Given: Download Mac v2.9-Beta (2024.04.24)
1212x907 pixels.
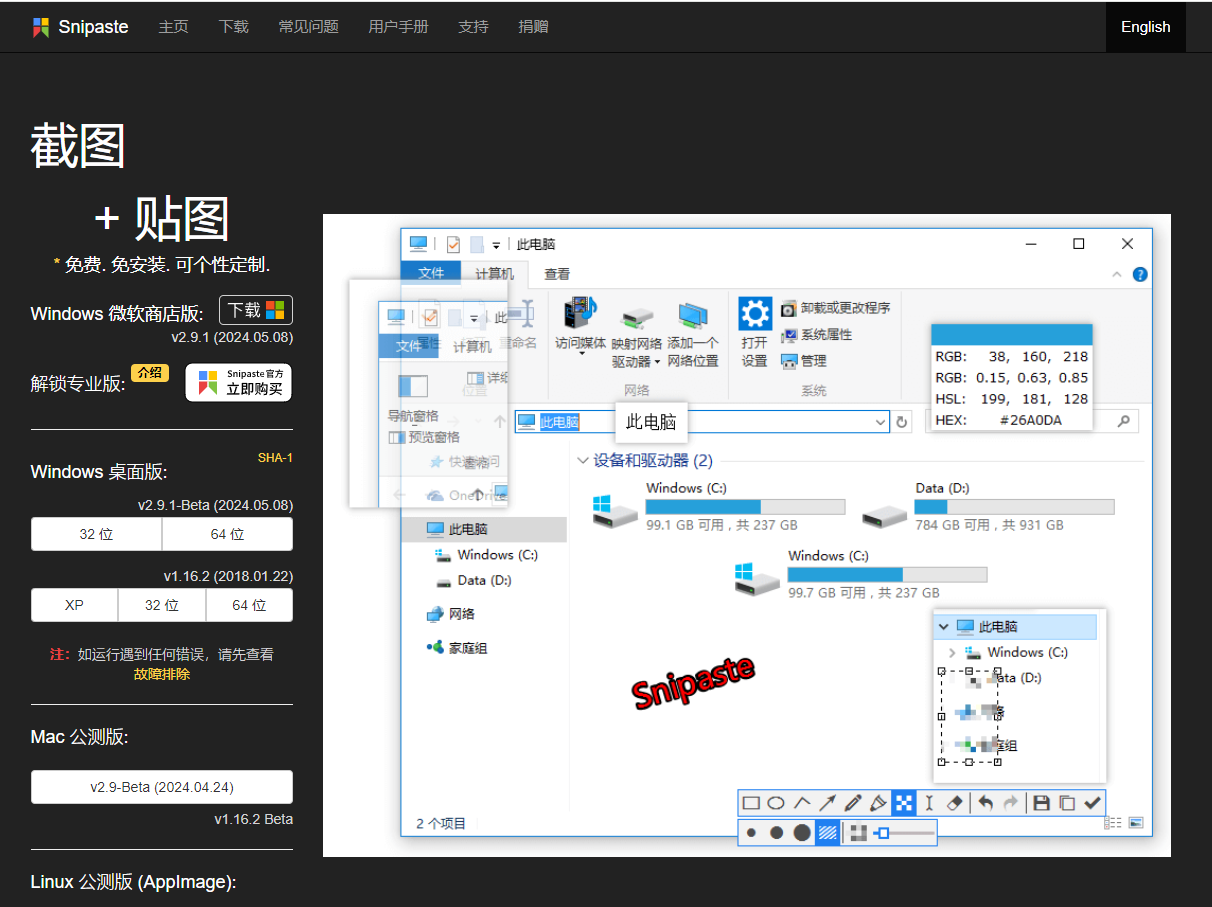Looking at the screenshot, I should pyautogui.click(x=162, y=787).
